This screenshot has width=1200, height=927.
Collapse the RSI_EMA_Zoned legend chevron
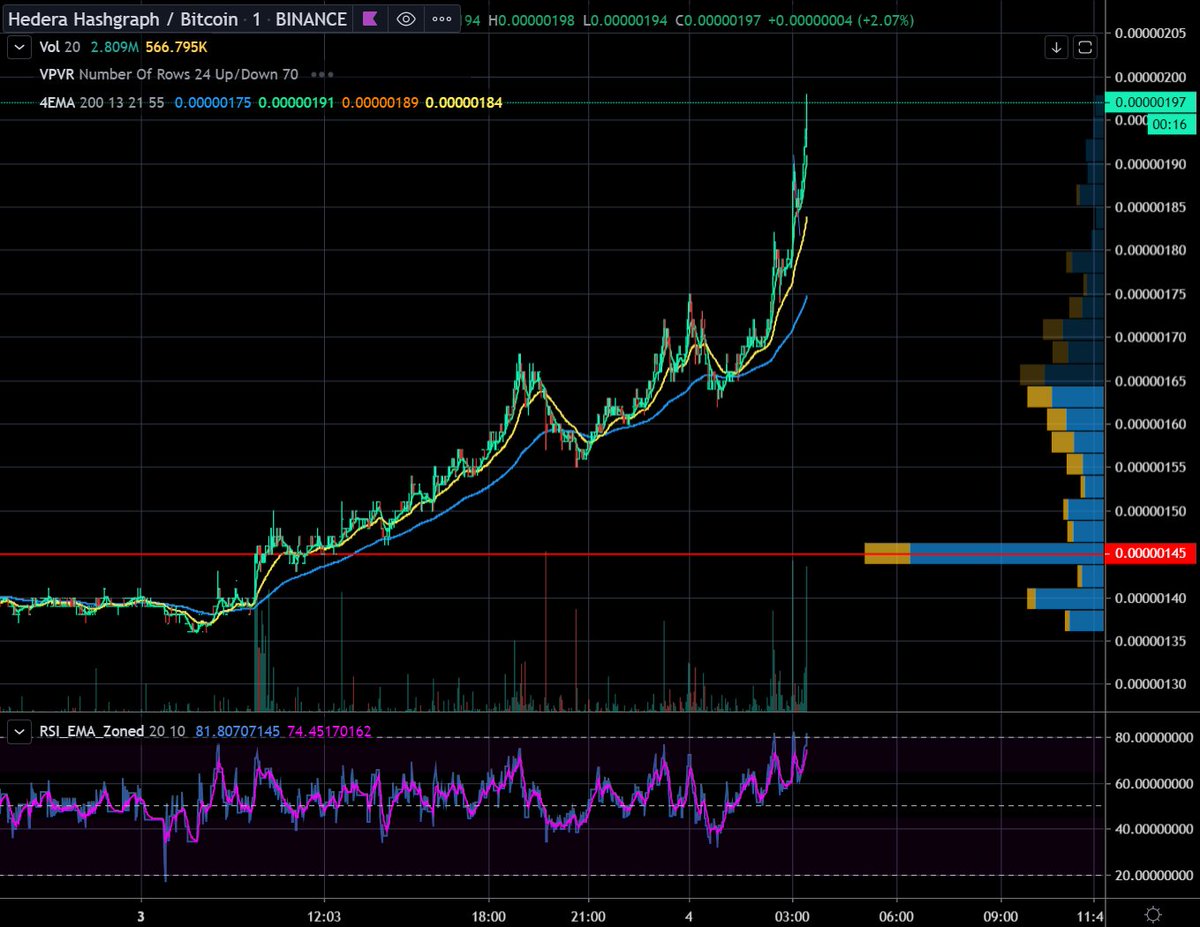coord(18,732)
